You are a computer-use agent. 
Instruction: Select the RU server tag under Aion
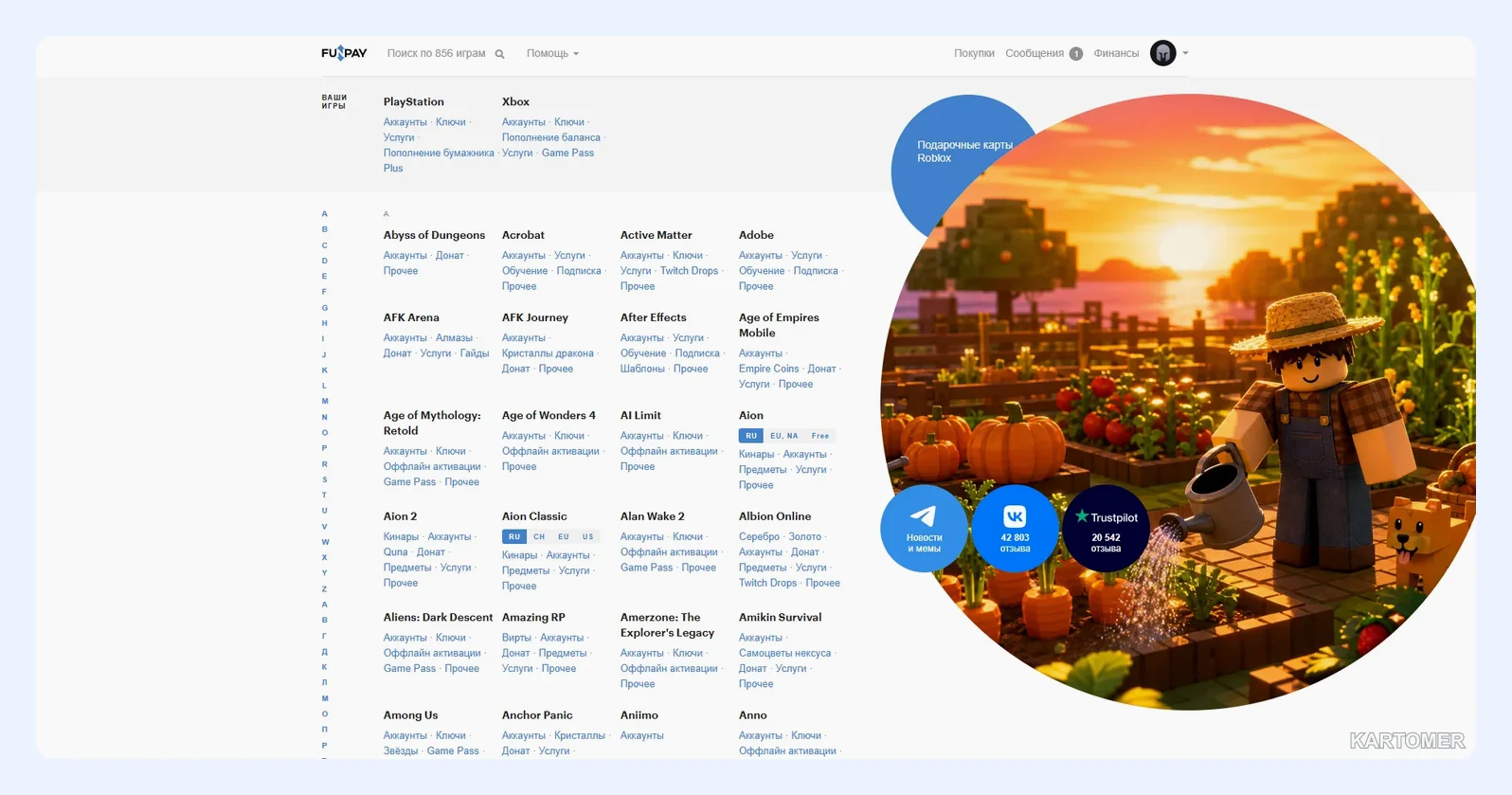[x=751, y=436]
